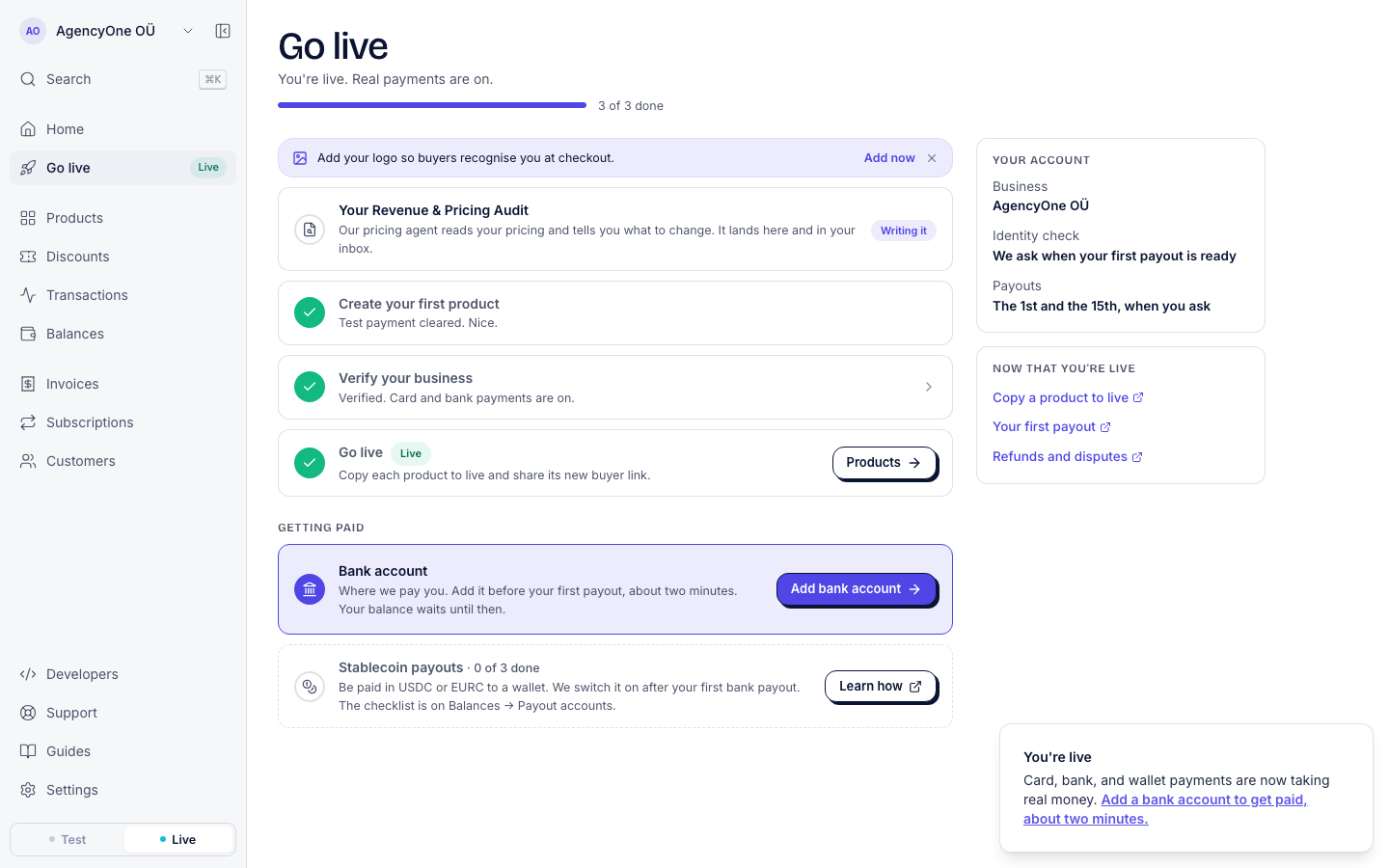The width and height of the screenshot is (1389, 868).
Task: Open Home from the sidebar
Action: 123,129
